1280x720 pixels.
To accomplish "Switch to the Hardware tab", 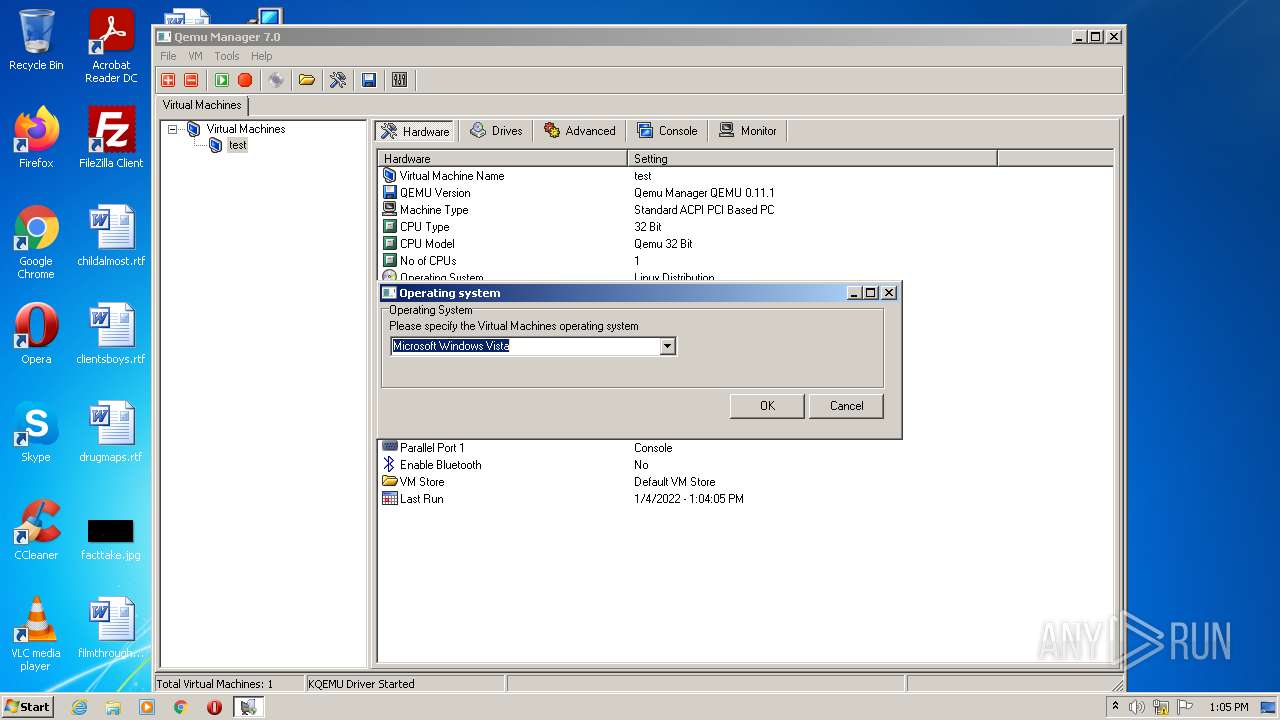I will coord(415,131).
